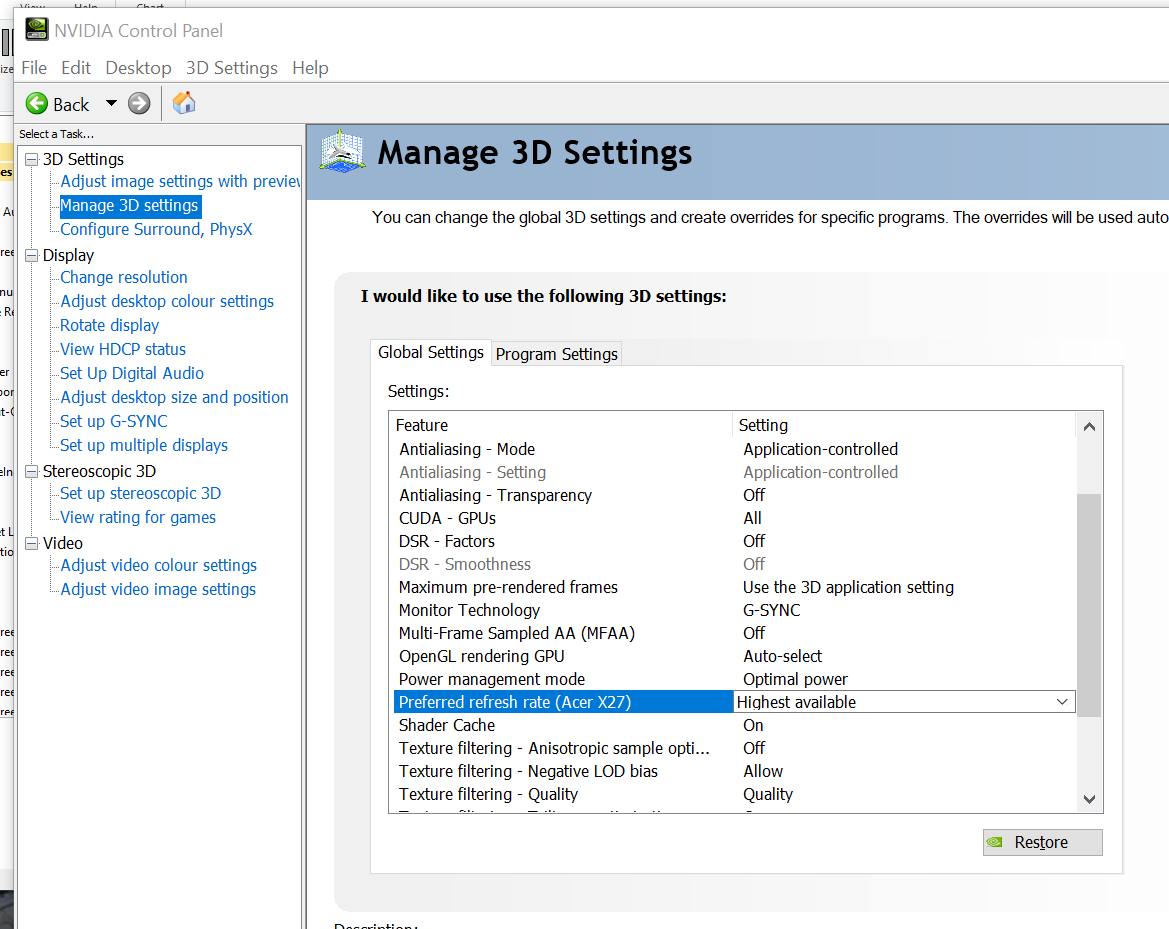Select the Antialiasing - Mode row
Screen dimensions: 1169x929
click(x=734, y=450)
